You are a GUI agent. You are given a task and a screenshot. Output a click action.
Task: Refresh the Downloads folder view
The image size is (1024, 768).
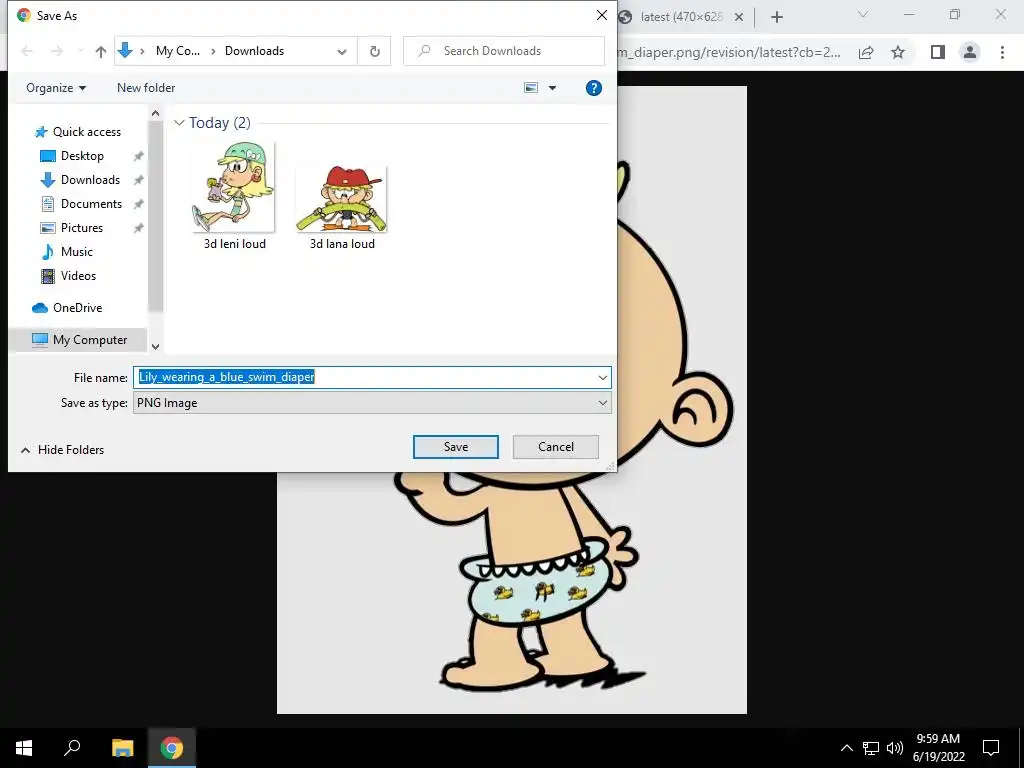(x=374, y=51)
